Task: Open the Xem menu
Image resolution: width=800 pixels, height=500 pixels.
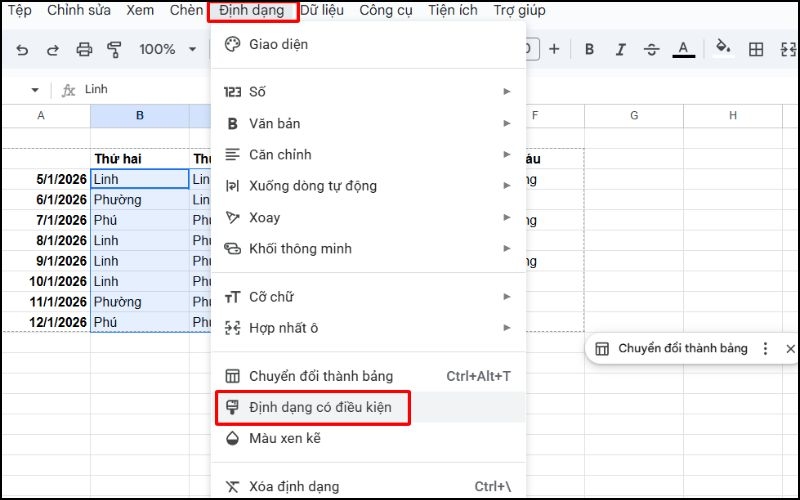Action: point(140,10)
